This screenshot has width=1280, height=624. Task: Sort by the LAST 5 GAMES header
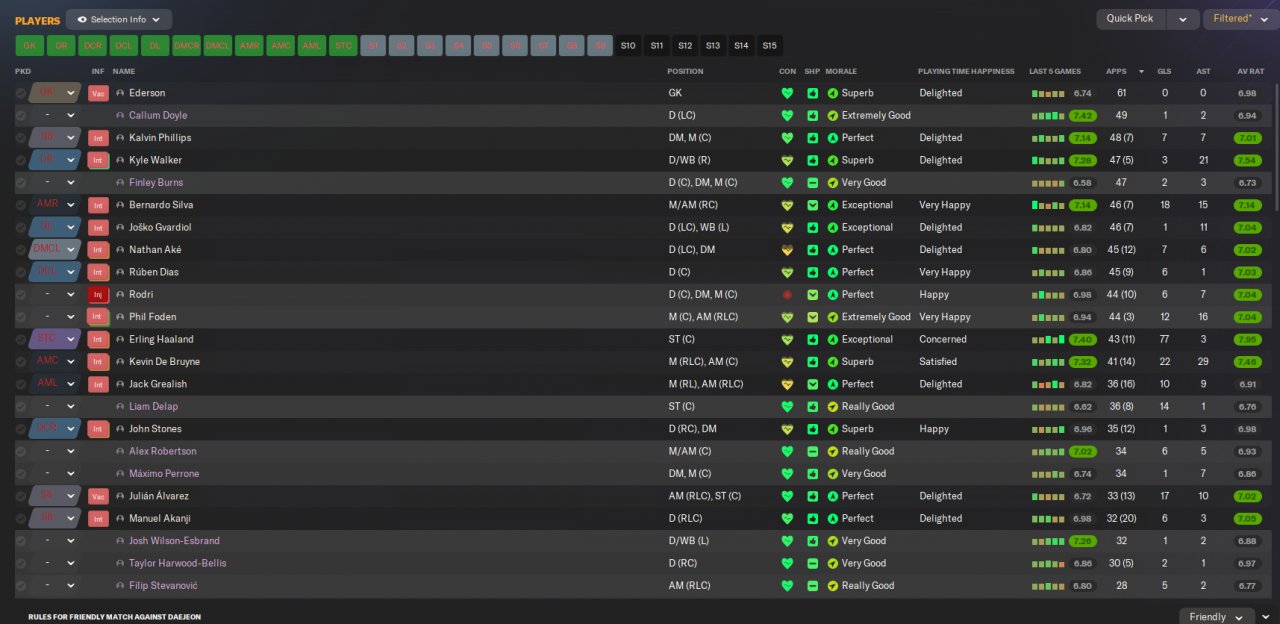pos(1055,71)
